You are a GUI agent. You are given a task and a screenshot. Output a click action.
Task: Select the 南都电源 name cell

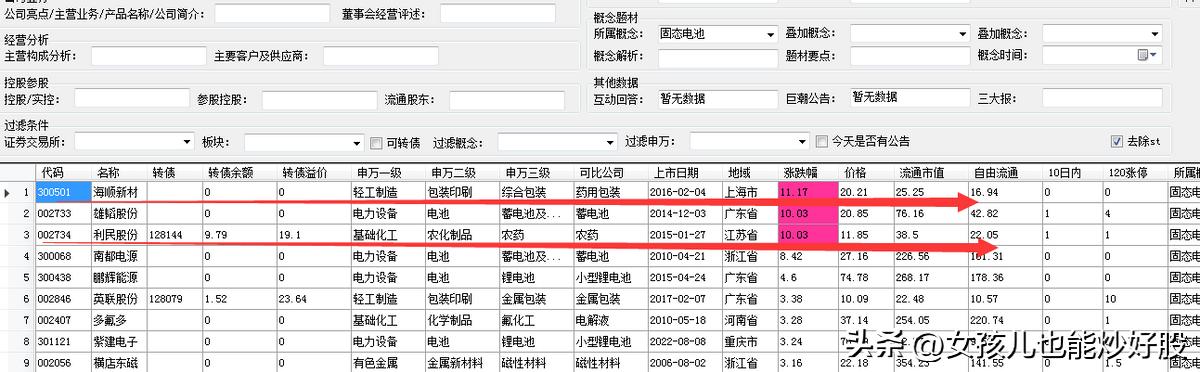coord(120,257)
